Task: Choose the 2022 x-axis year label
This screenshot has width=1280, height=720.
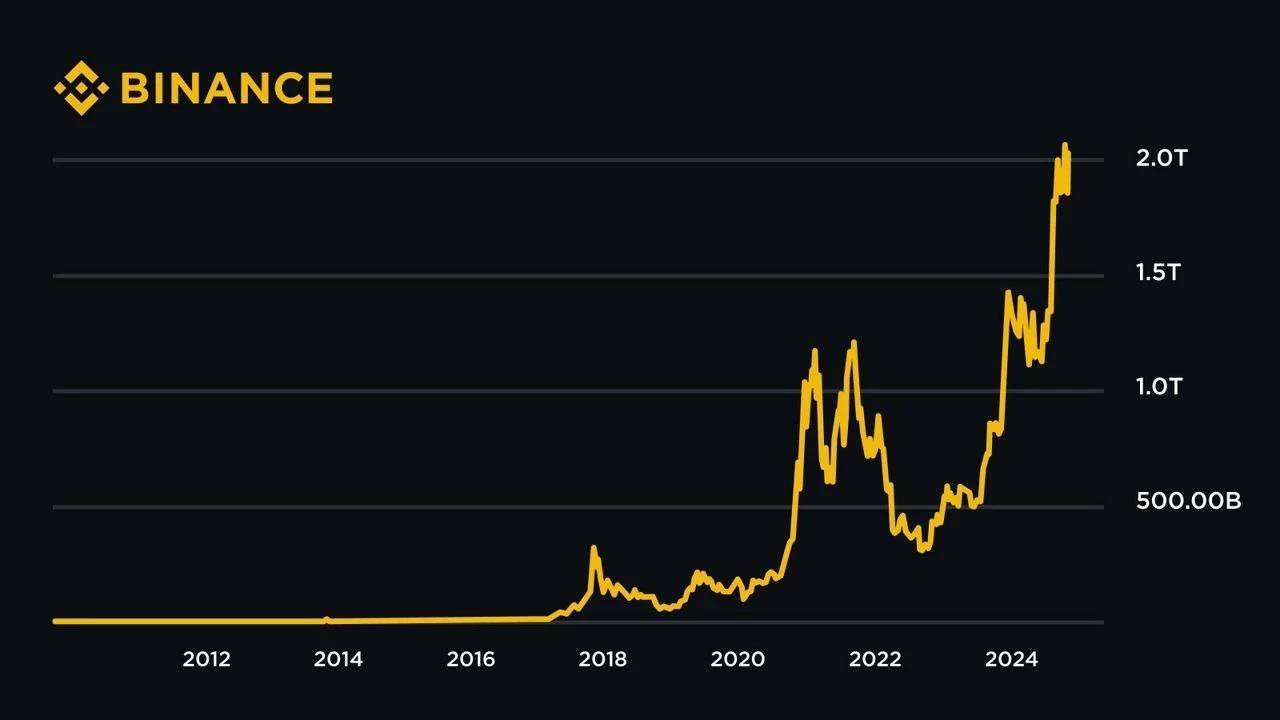Action: point(874,659)
